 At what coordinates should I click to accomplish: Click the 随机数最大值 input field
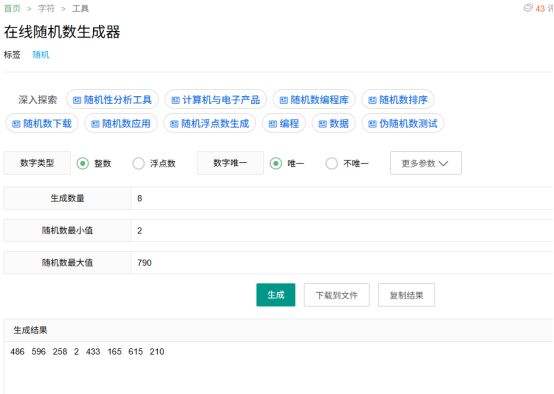pyautogui.click(x=341, y=263)
